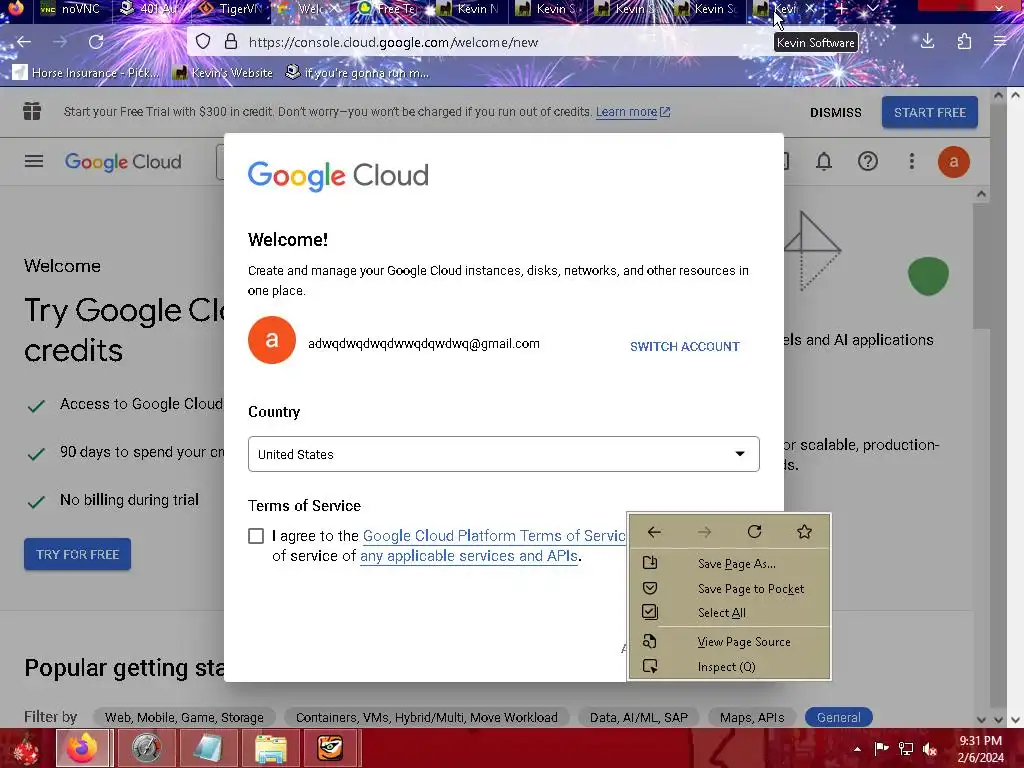
Task: Open the extensions puzzle icon
Action: tap(964, 42)
